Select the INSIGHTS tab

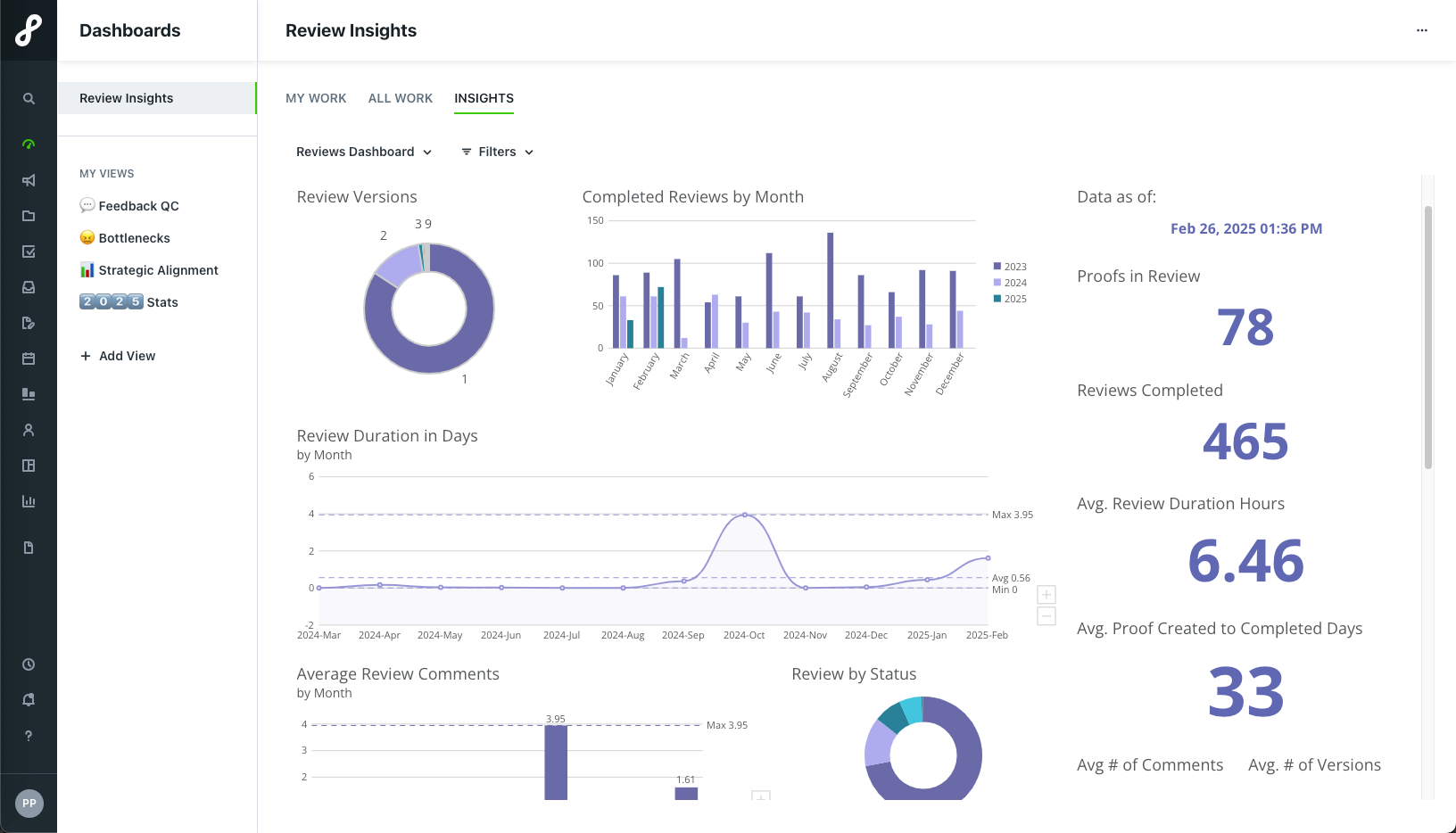point(484,98)
